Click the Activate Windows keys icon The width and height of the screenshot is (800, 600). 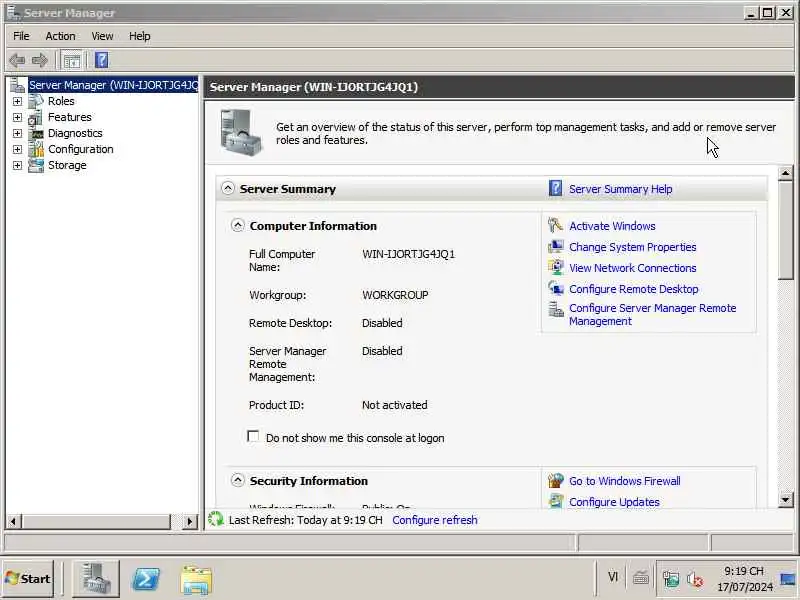click(x=555, y=226)
